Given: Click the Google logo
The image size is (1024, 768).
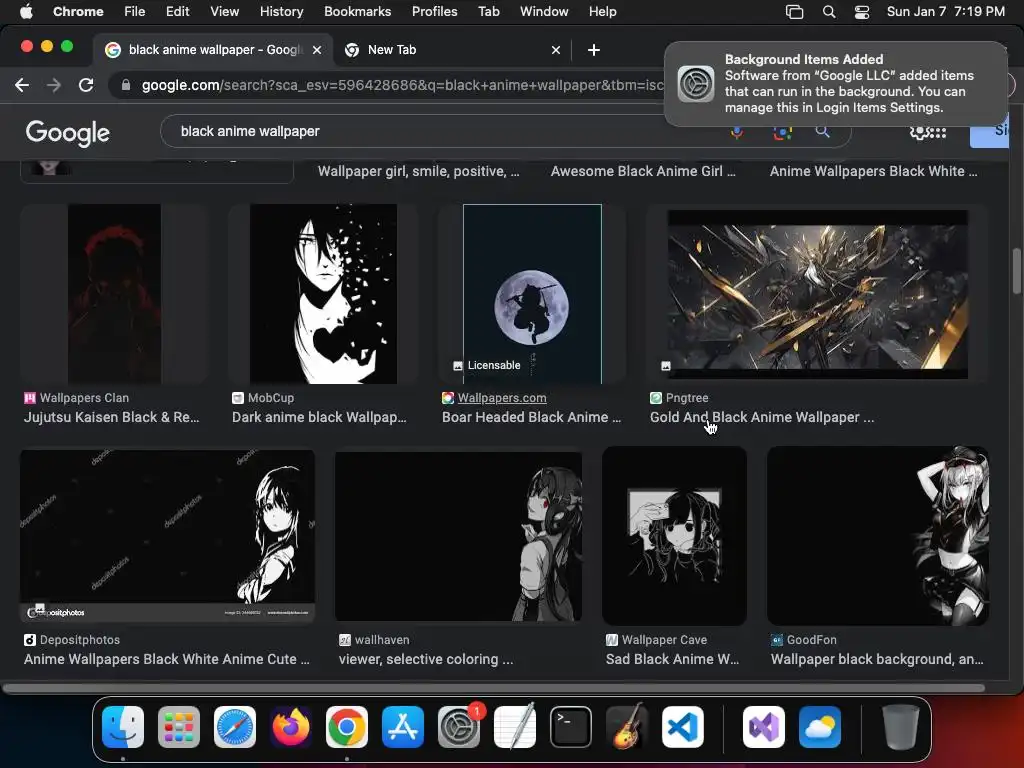Looking at the screenshot, I should 68,133.
